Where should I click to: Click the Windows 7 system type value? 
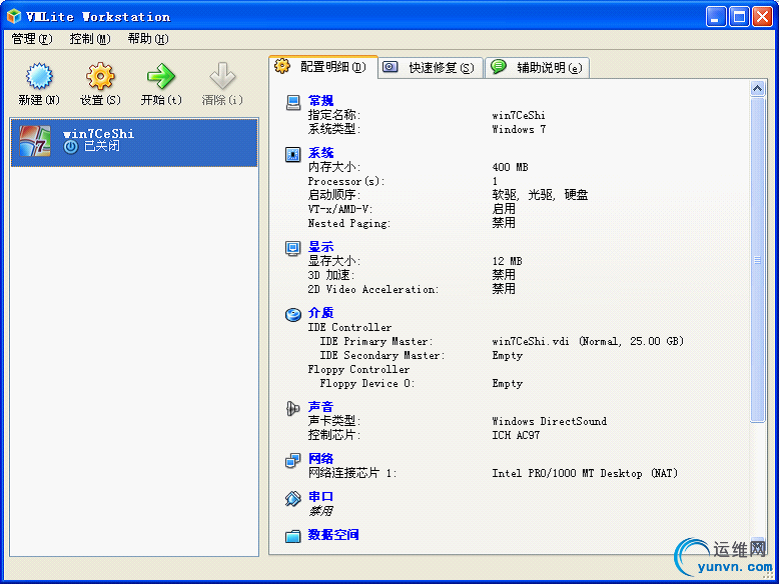(519, 129)
